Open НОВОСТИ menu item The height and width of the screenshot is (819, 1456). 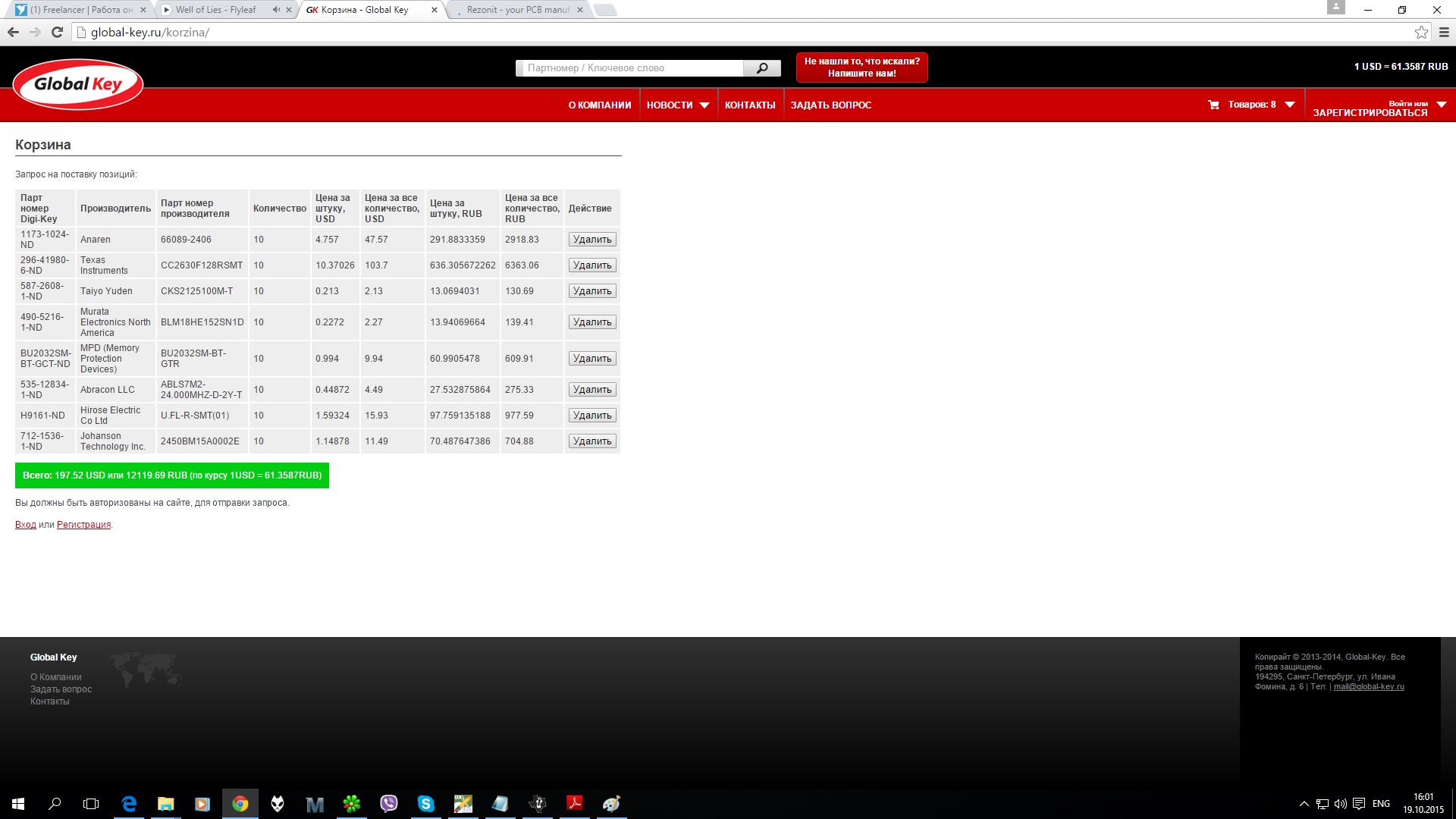click(x=670, y=105)
